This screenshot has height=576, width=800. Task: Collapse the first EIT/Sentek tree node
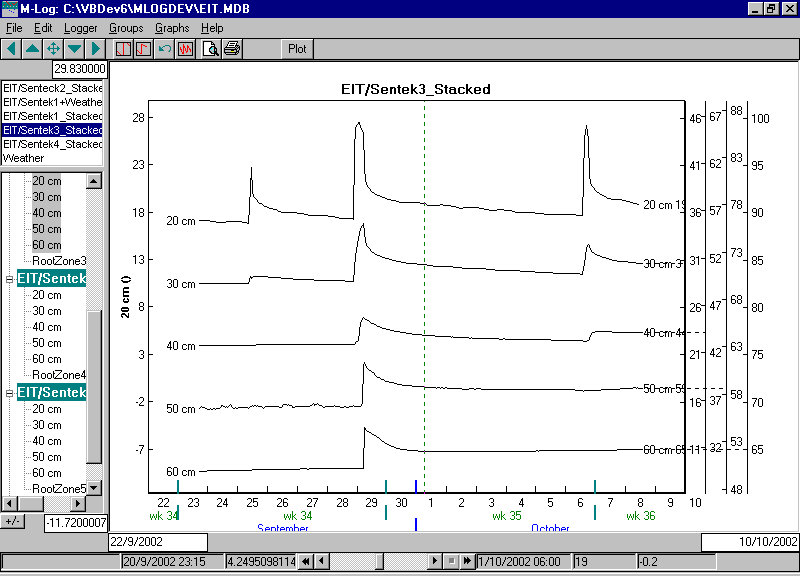click(x=9, y=278)
